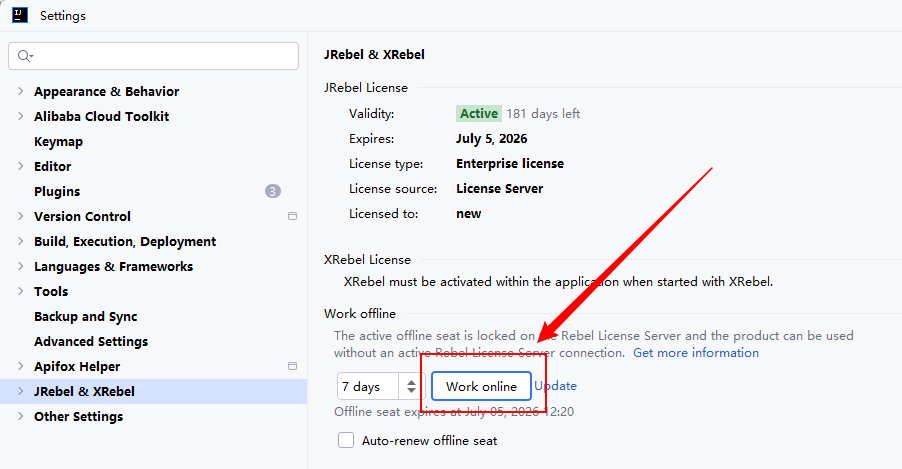Expand the Editor settings tree node

click(20, 166)
